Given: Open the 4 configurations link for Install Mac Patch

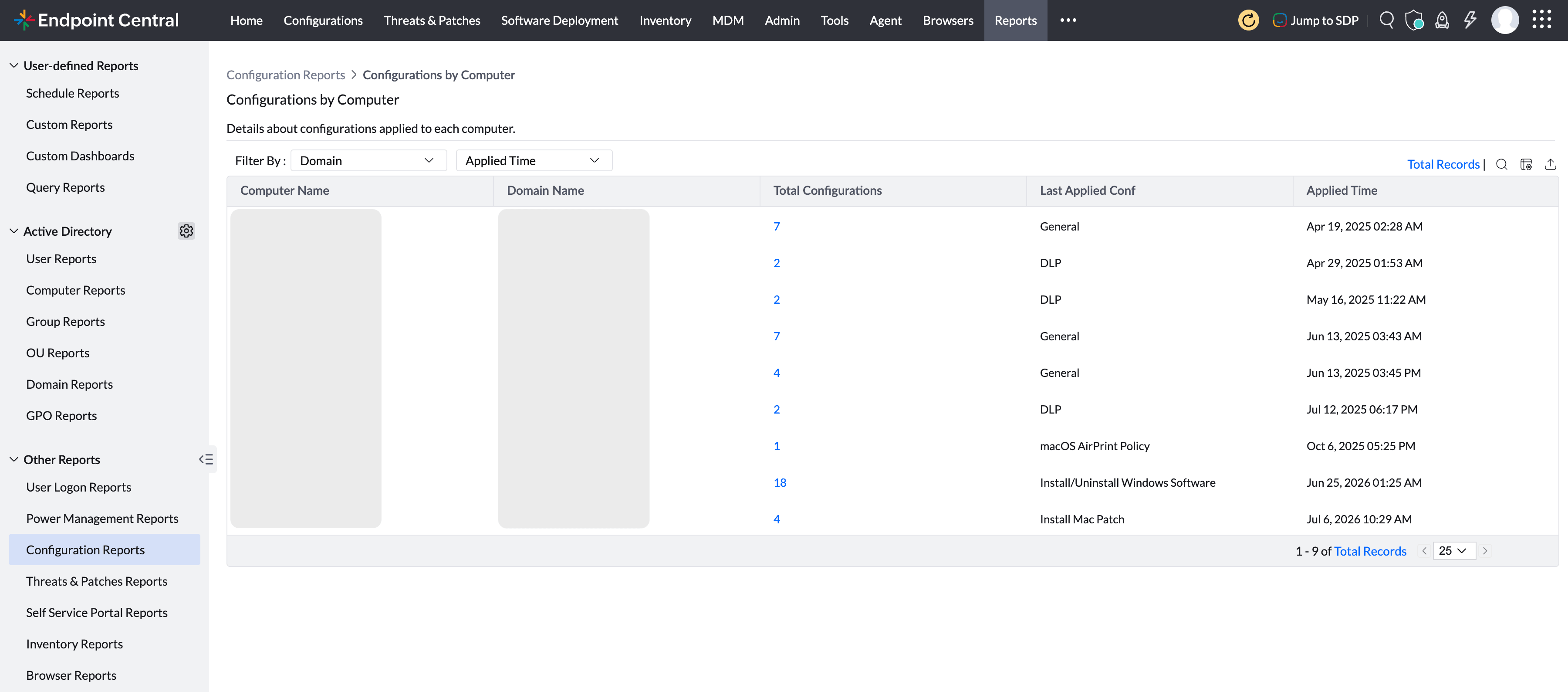Looking at the screenshot, I should click(777, 519).
